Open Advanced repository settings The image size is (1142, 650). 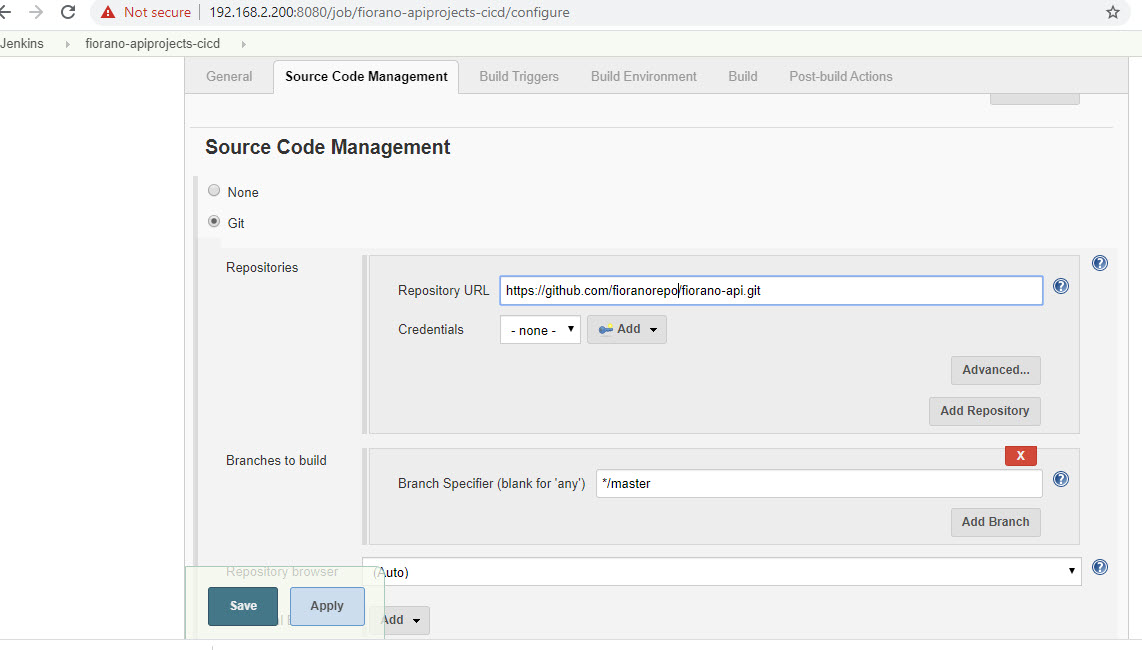996,370
